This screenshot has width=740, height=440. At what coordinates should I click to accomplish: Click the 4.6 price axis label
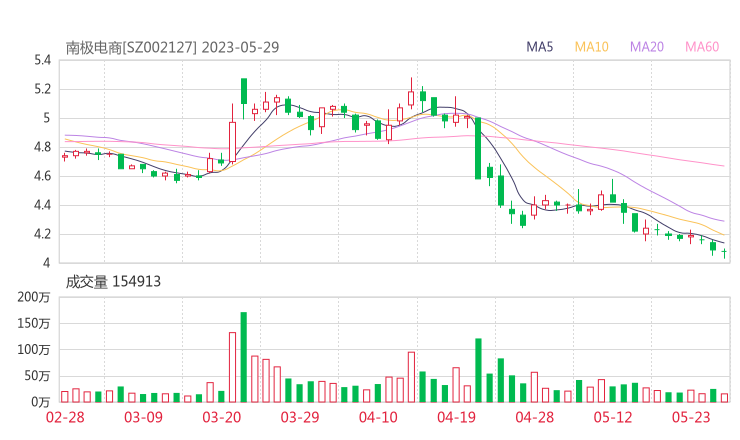[x=42, y=176]
